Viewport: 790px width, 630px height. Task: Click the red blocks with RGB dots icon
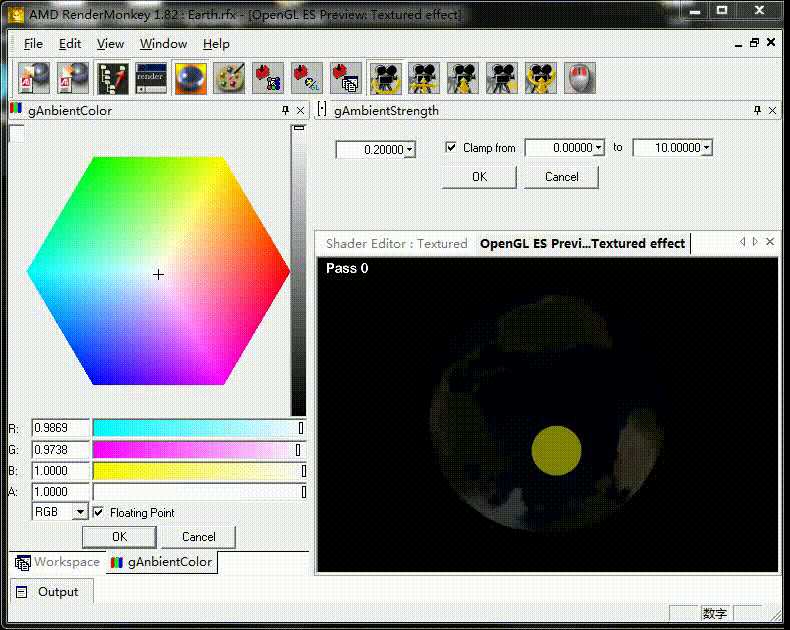[268, 78]
